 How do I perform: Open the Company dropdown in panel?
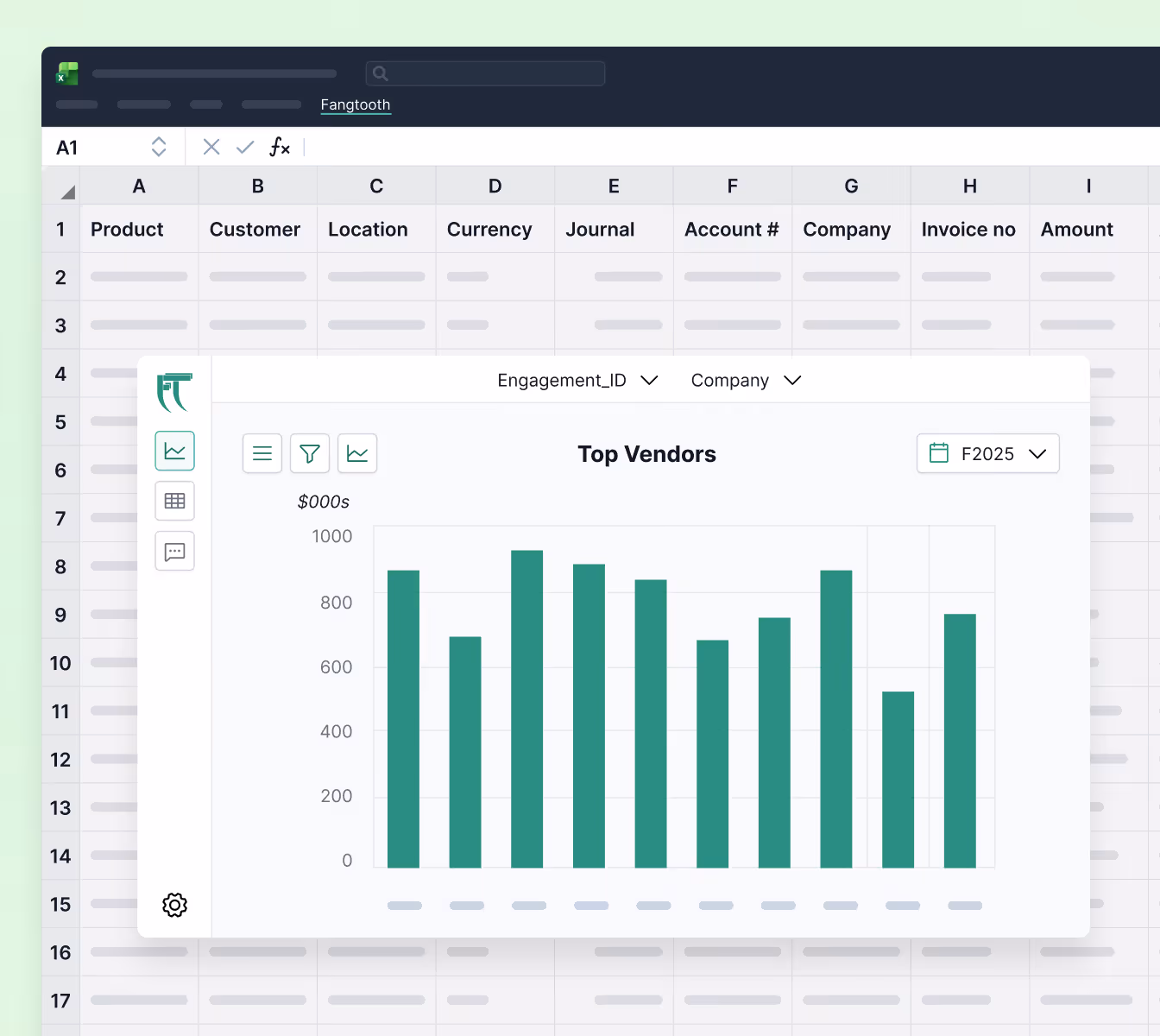[x=746, y=381]
